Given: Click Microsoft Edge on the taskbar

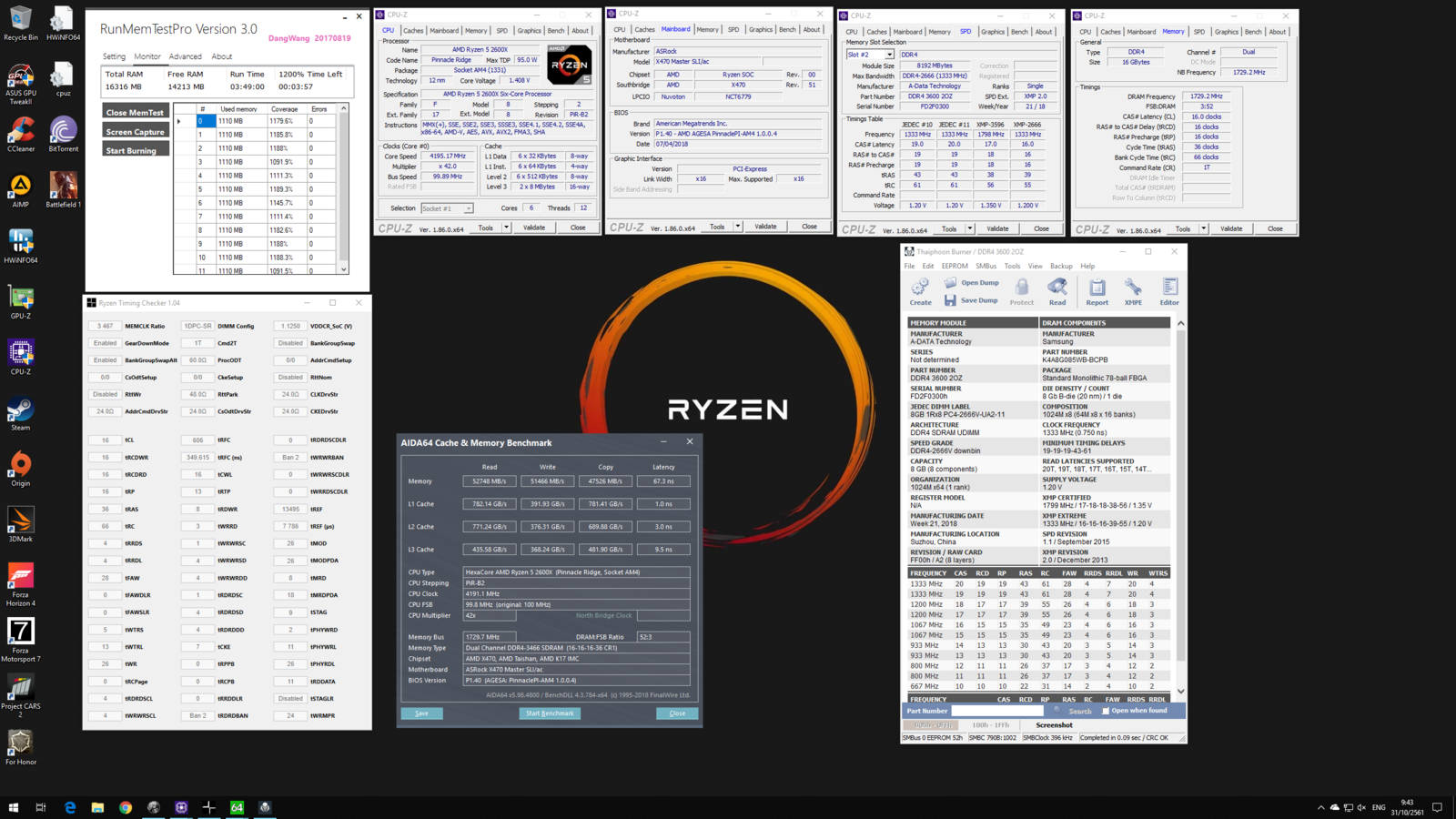Looking at the screenshot, I should 70,807.
